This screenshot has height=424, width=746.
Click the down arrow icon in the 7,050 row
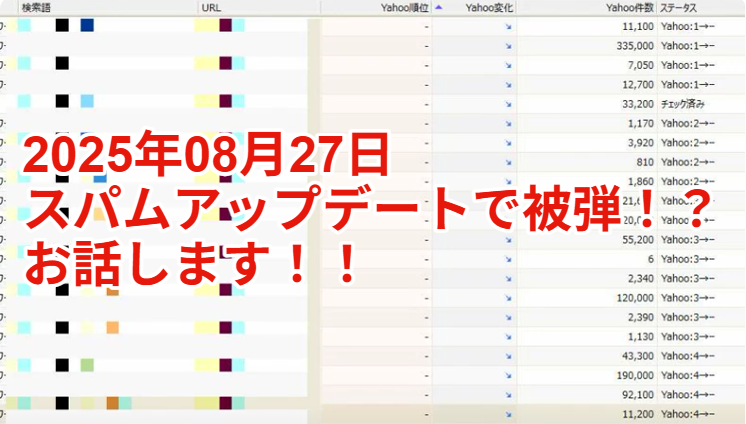click(508, 65)
